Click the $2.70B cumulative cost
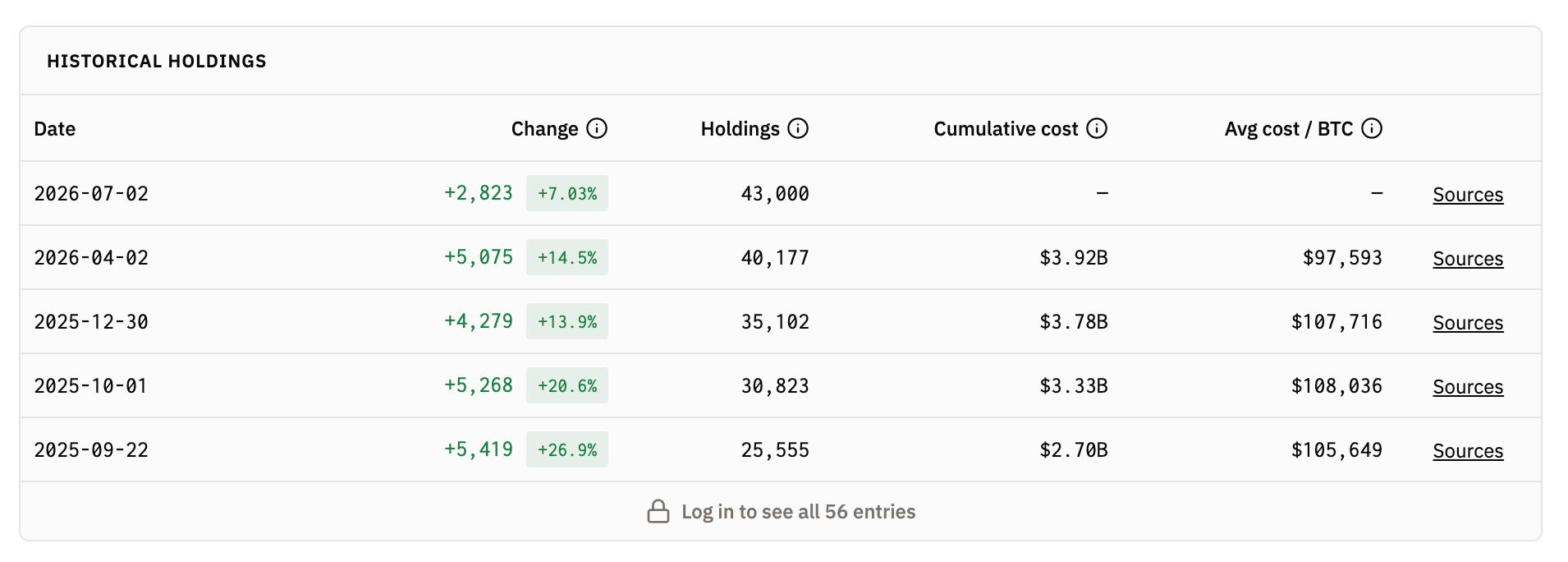Image resolution: width=1568 pixels, height=562 pixels. tap(1074, 450)
